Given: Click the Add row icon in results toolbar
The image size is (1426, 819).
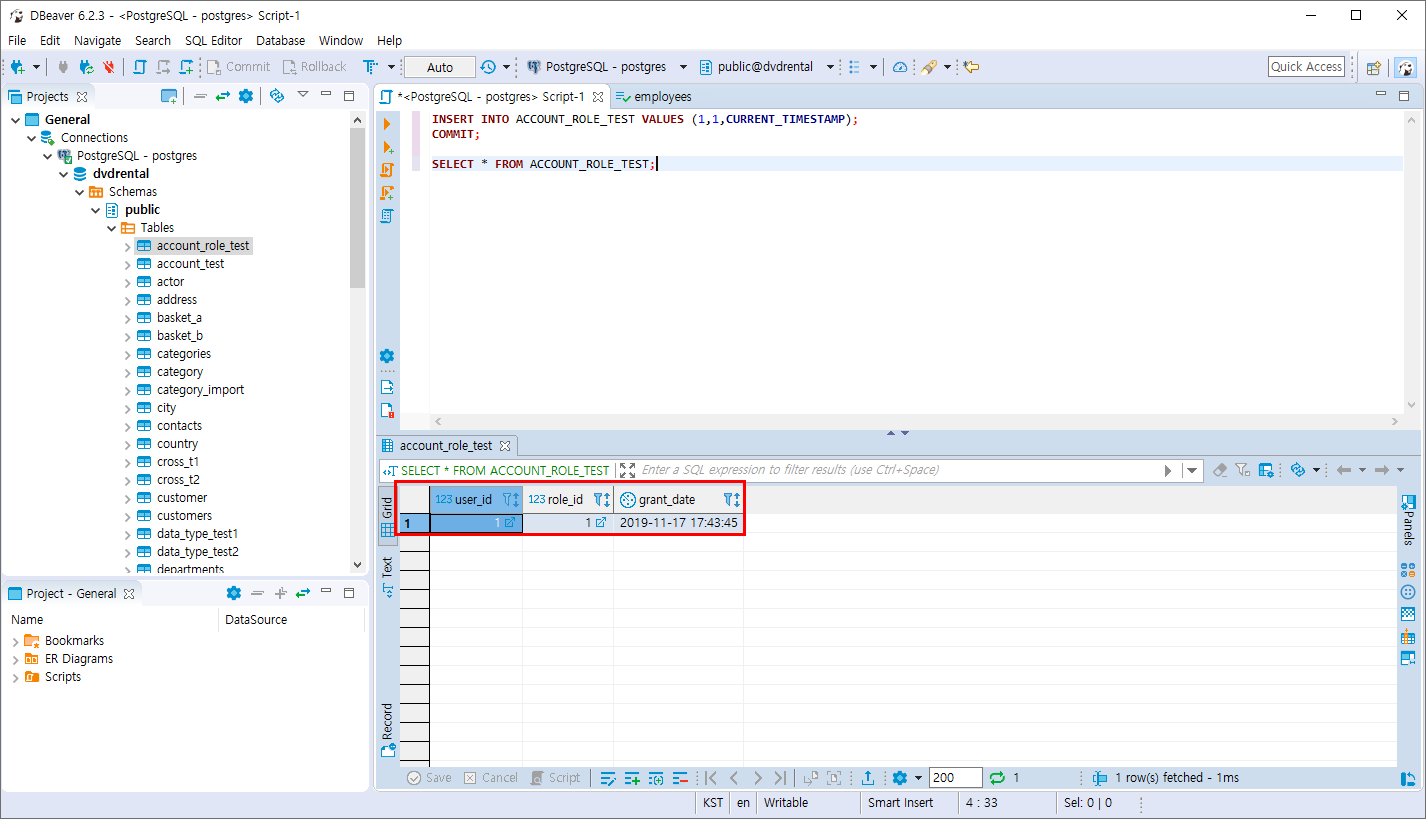Looking at the screenshot, I should tap(632, 778).
